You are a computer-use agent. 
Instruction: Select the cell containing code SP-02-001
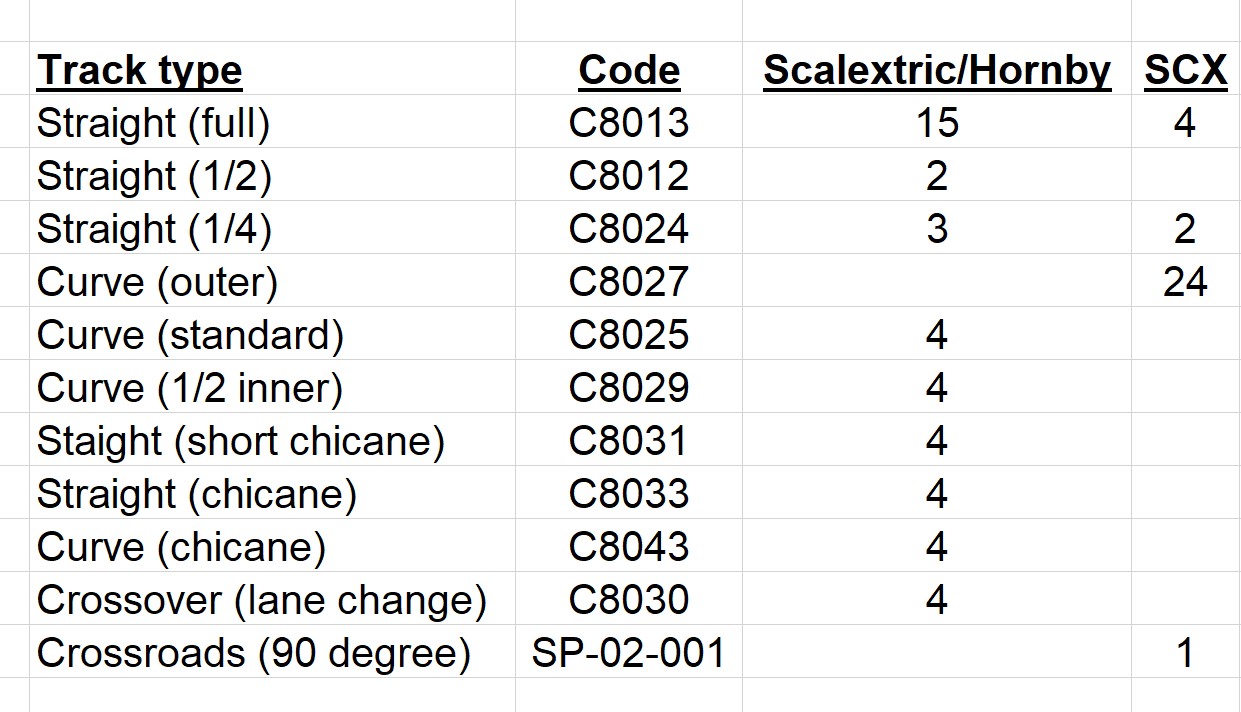tap(629, 653)
